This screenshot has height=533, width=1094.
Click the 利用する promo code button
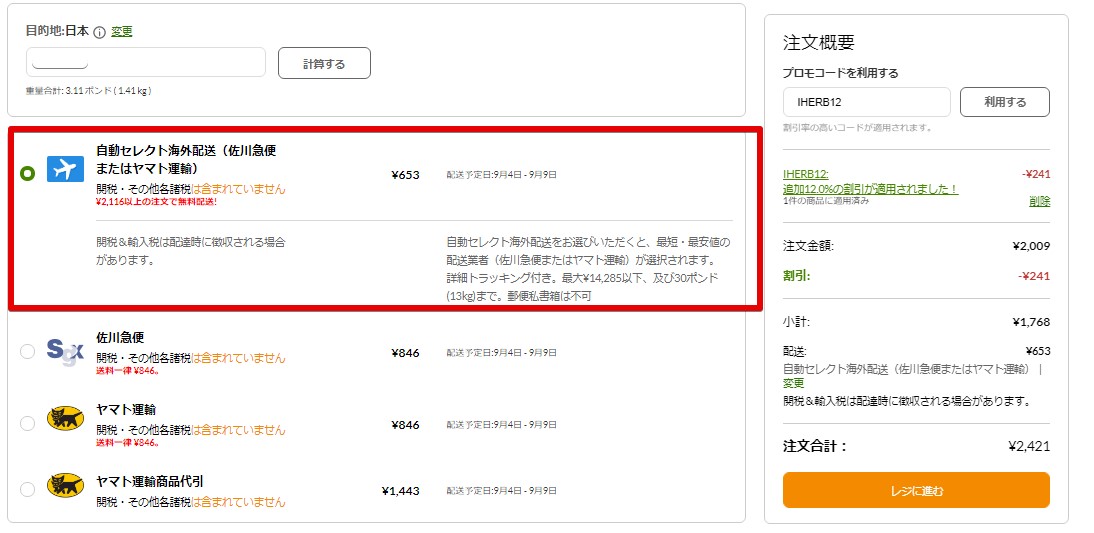click(x=1004, y=102)
